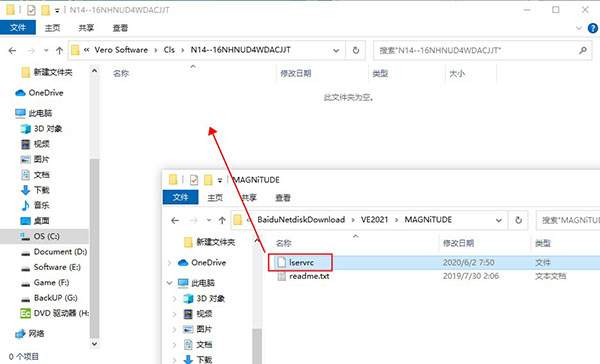Open 图片 in N14 sidebar

pyautogui.click(x=35, y=159)
